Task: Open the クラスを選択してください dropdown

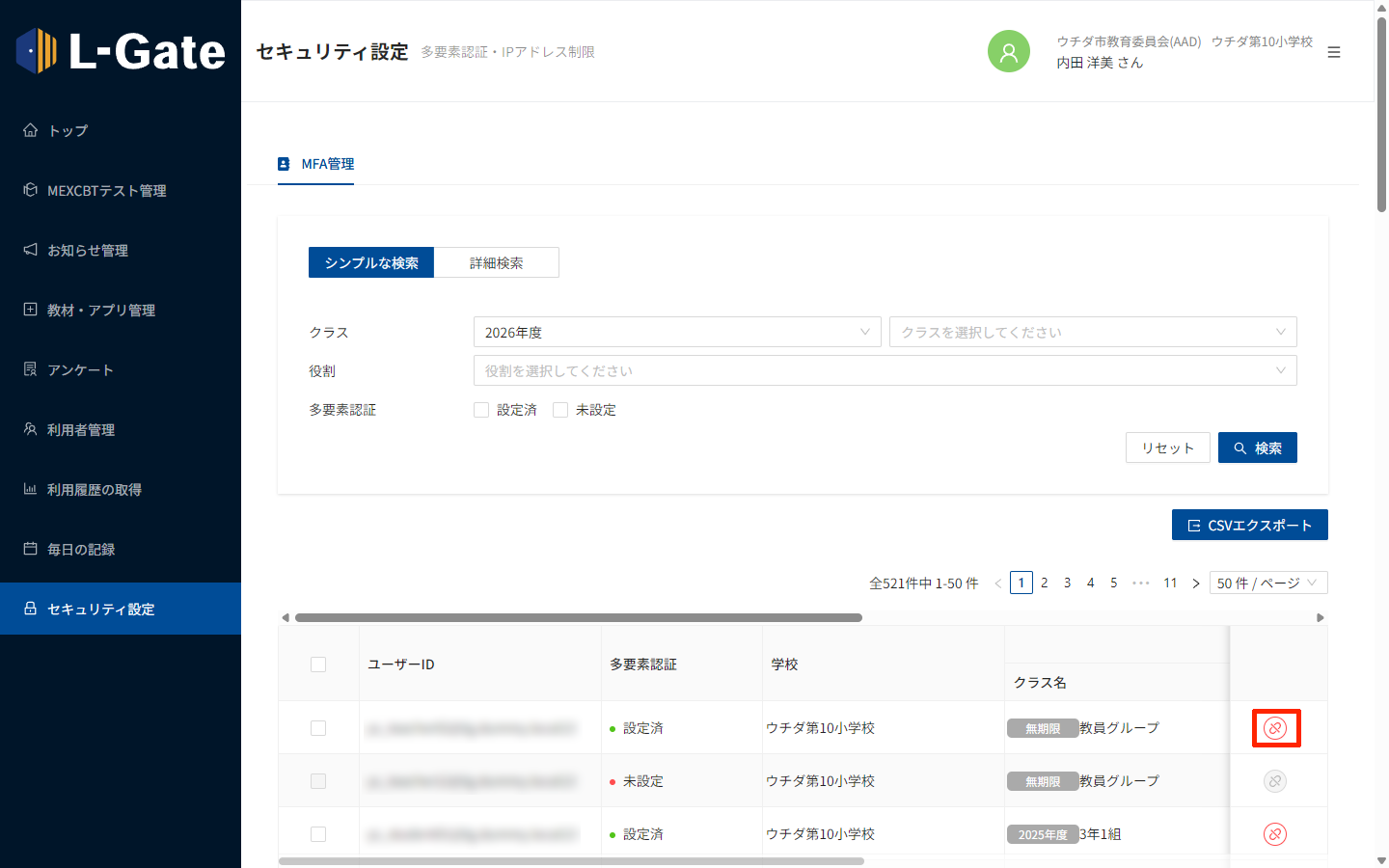Action: [1093, 332]
